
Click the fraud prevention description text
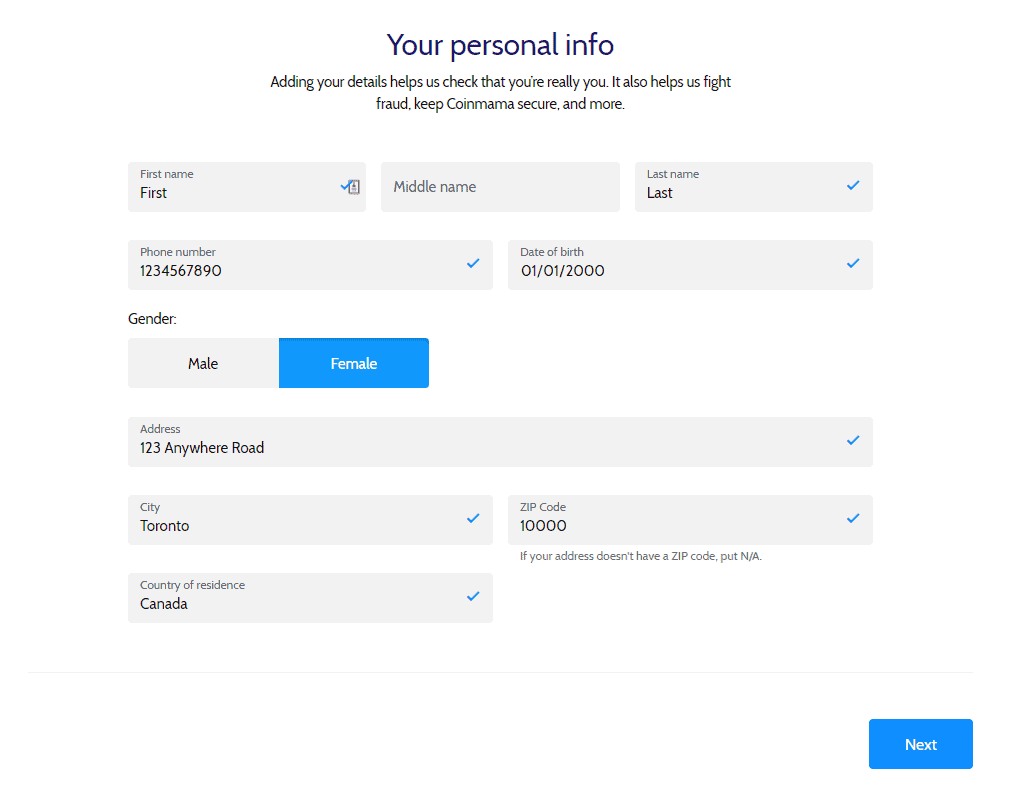click(x=500, y=92)
